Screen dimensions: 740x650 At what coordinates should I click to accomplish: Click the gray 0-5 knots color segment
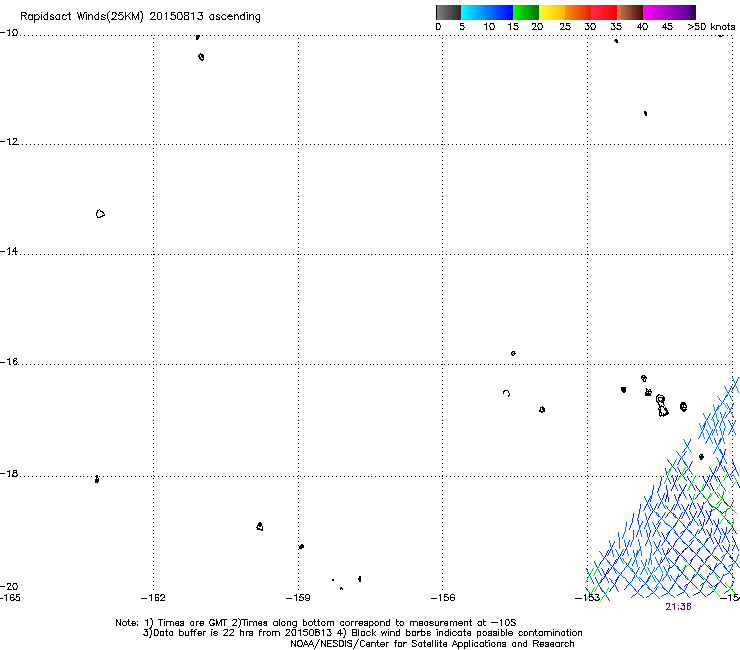448,12
